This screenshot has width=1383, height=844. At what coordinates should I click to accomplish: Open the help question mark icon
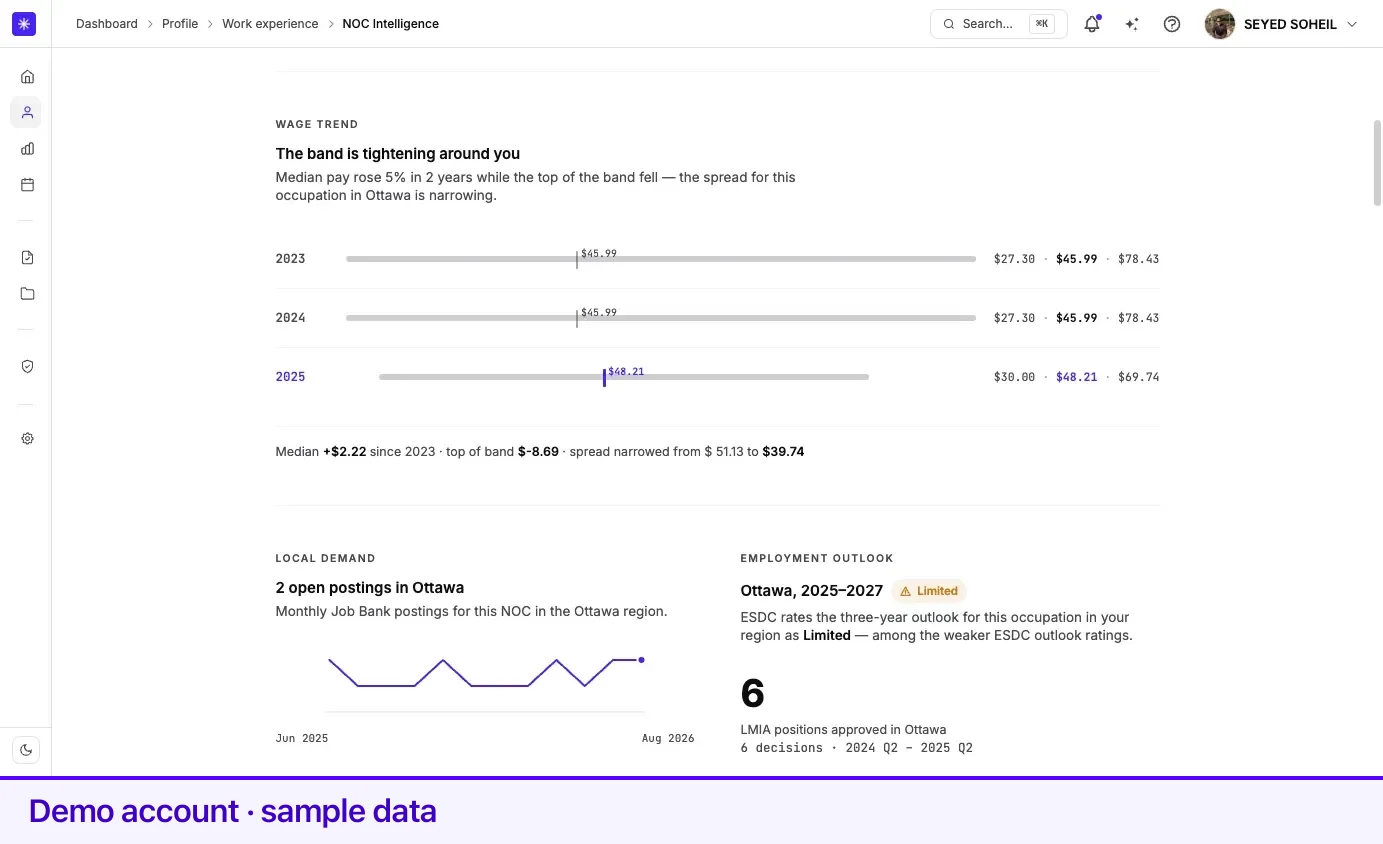(x=1172, y=24)
